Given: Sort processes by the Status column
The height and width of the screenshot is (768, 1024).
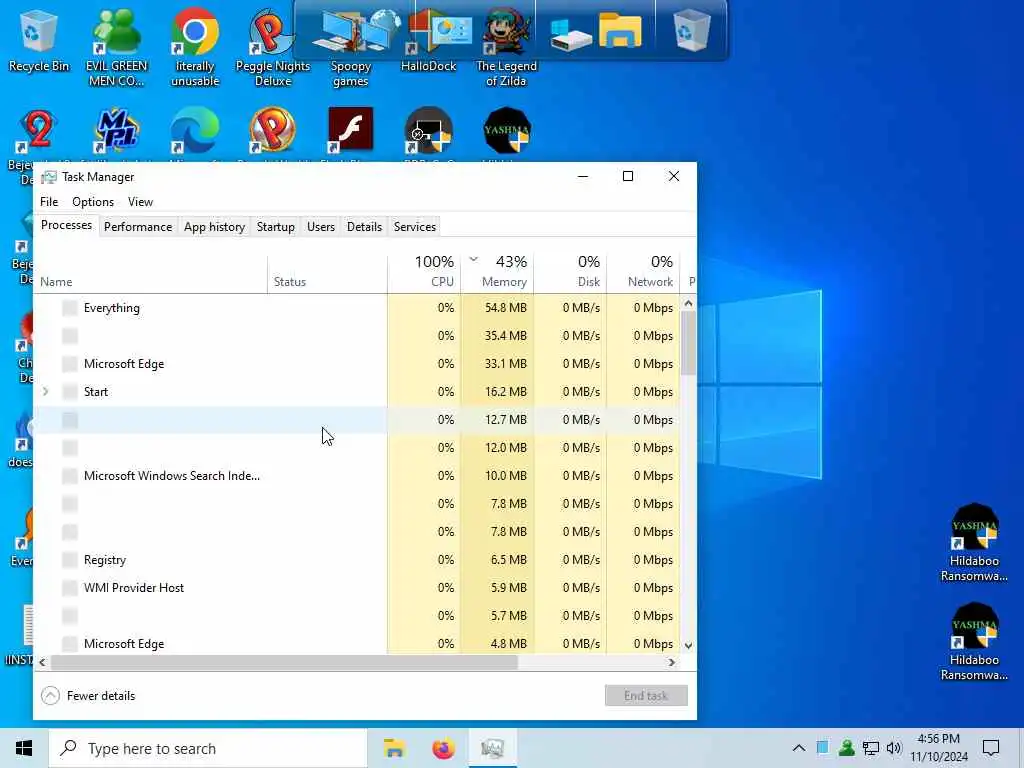Looking at the screenshot, I should [327, 272].
